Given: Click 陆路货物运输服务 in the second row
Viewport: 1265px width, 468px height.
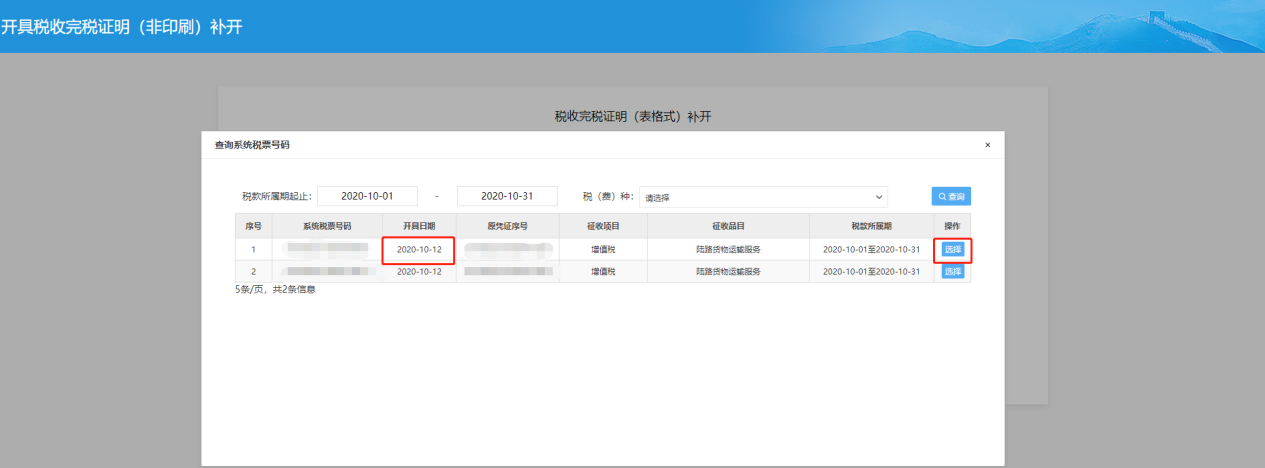Looking at the screenshot, I should (x=728, y=272).
